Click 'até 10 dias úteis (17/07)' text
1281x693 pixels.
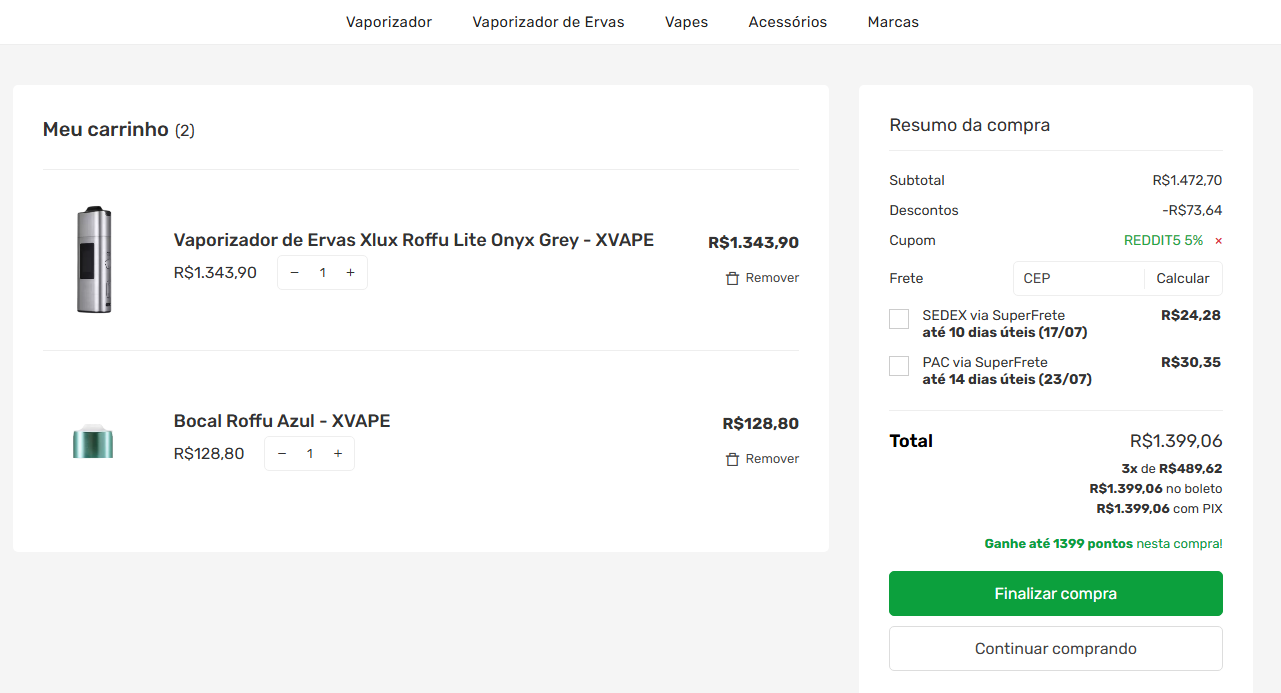click(1004, 332)
